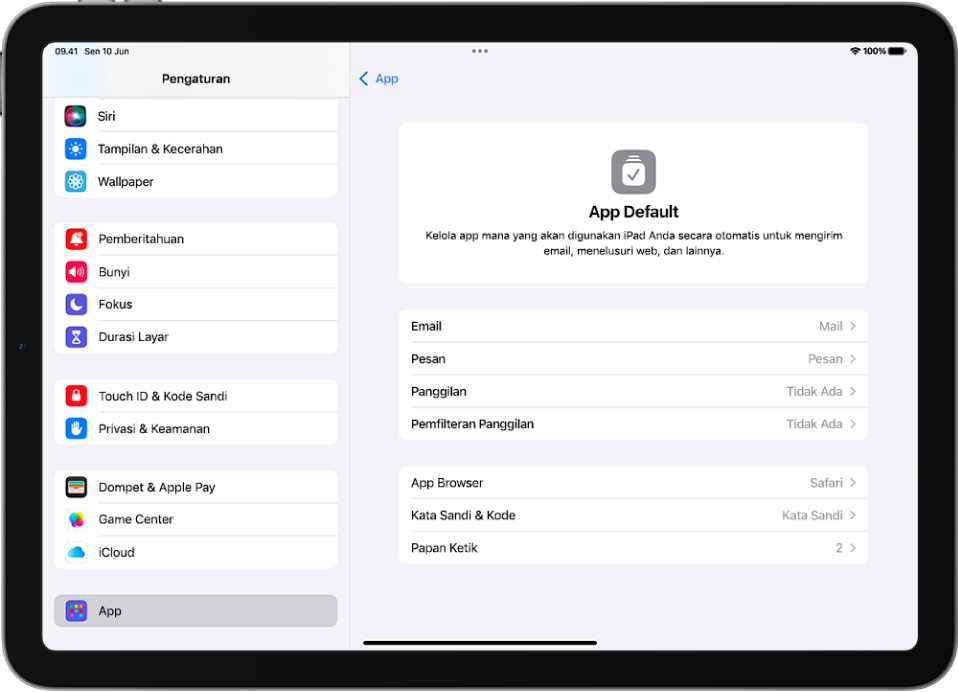Click the Touch ID & Kode Sandi icon
This screenshot has width=958, height=692.
pos(78,395)
